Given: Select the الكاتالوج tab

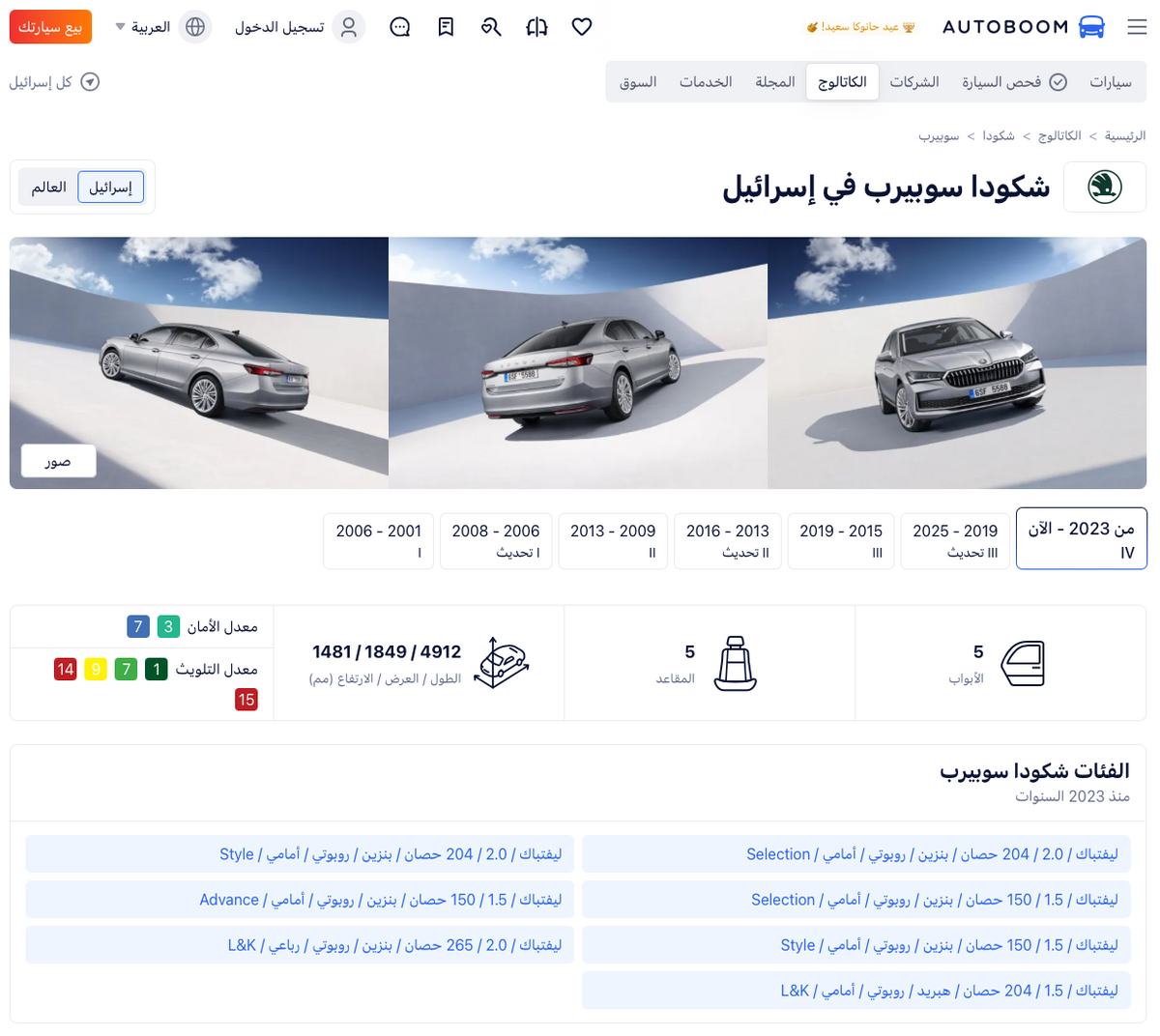Looking at the screenshot, I should 843,82.
